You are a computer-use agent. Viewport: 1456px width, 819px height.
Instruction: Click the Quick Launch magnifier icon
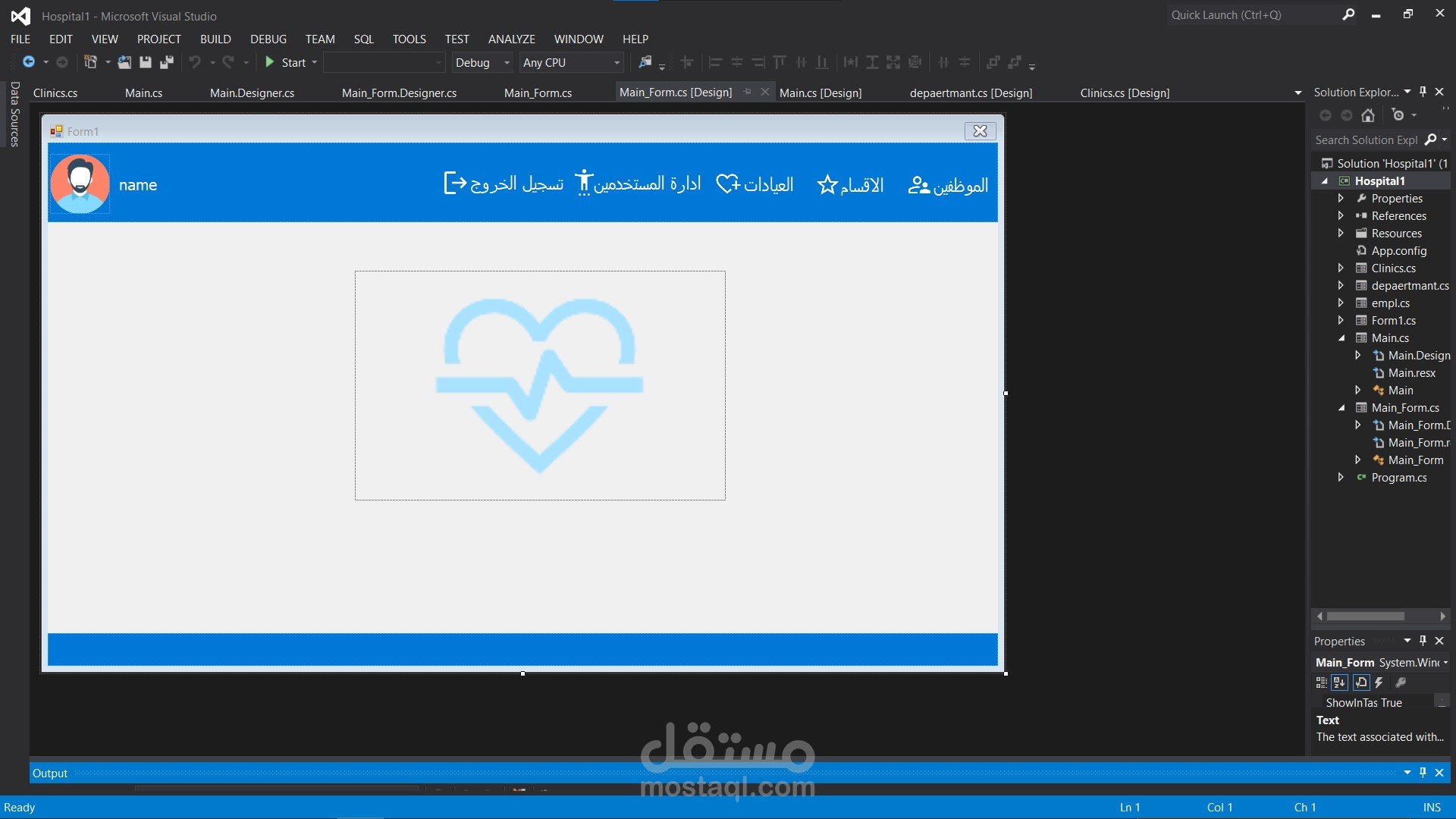click(x=1348, y=14)
